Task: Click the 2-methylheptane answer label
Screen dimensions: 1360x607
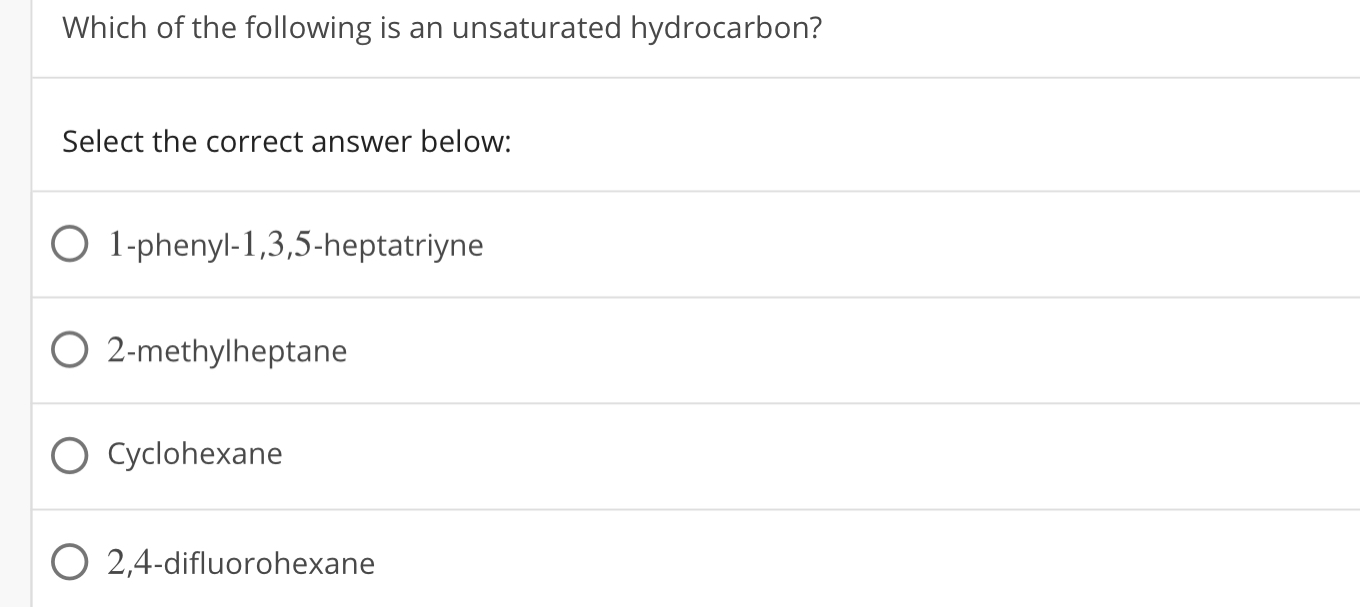Action: [226, 351]
